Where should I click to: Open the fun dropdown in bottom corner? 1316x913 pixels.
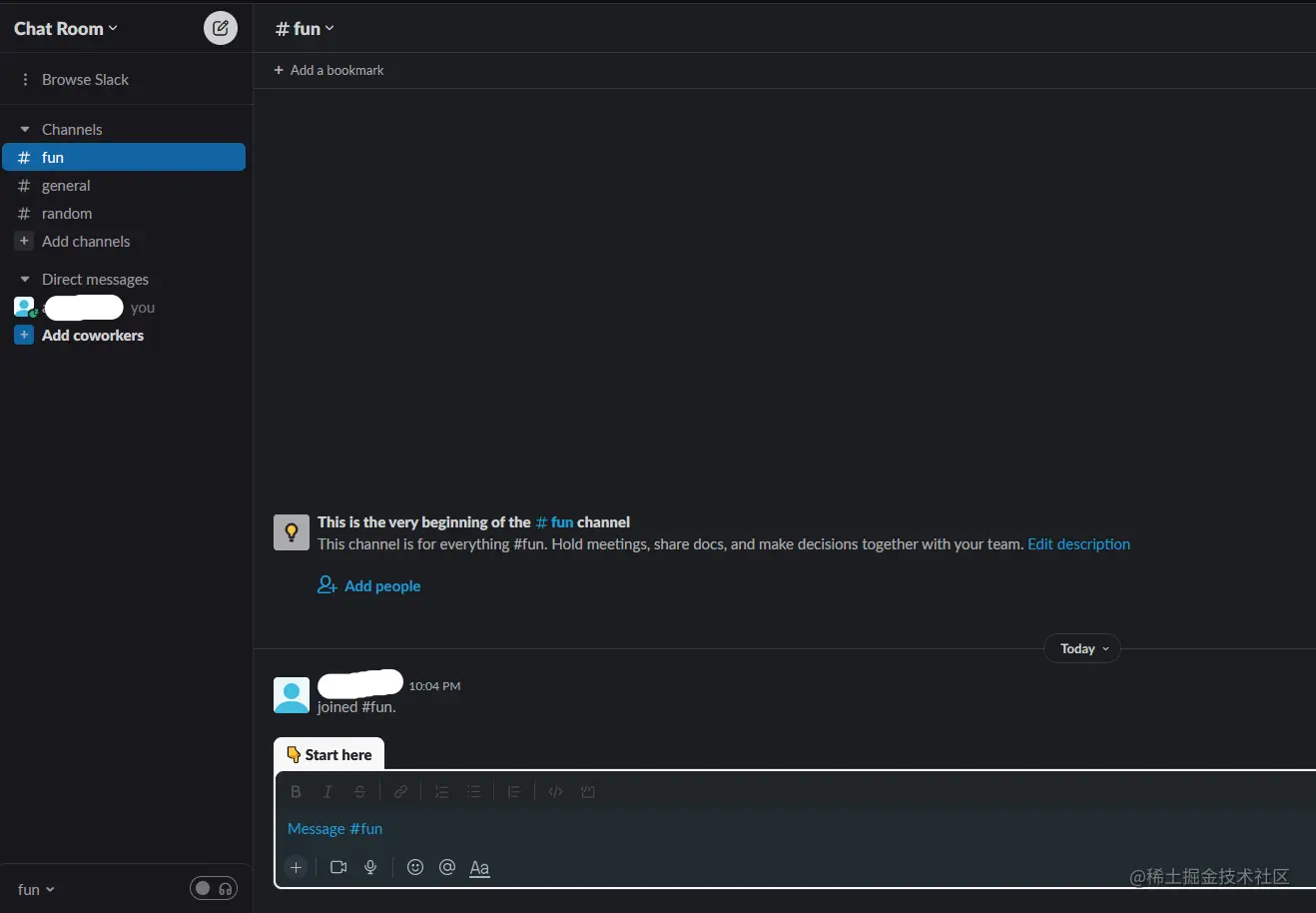point(36,890)
